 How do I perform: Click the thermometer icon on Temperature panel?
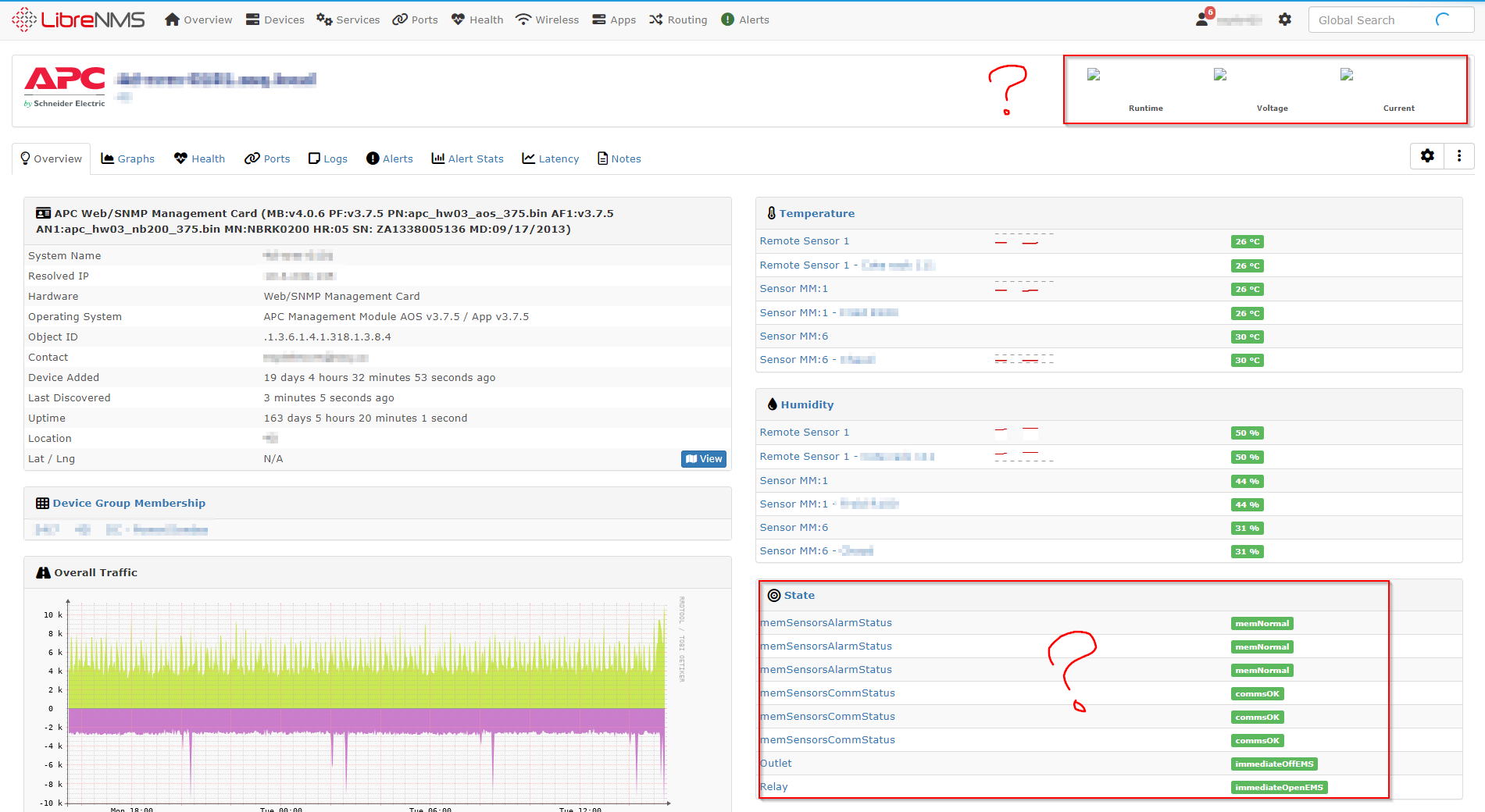click(772, 212)
